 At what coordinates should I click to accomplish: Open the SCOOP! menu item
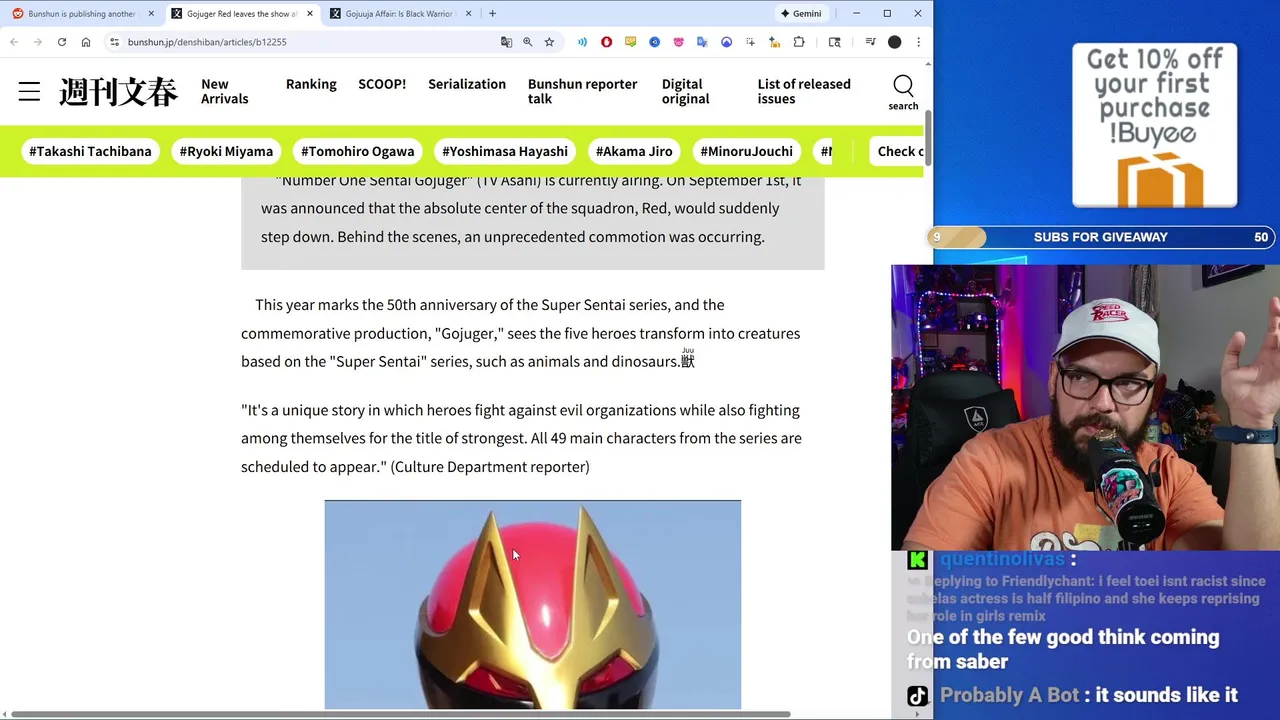tap(382, 84)
